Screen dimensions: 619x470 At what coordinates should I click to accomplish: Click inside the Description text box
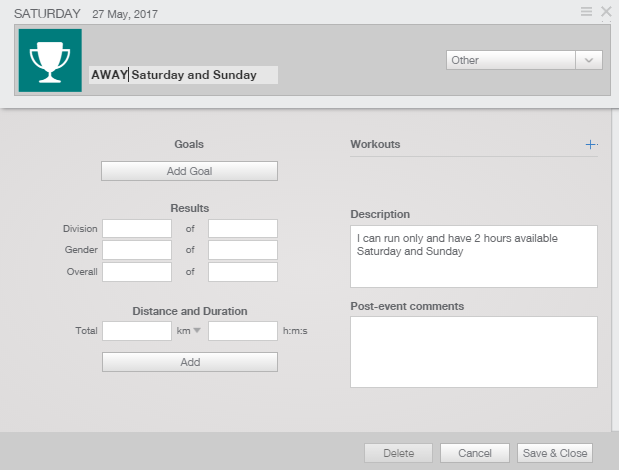(x=474, y=257)
